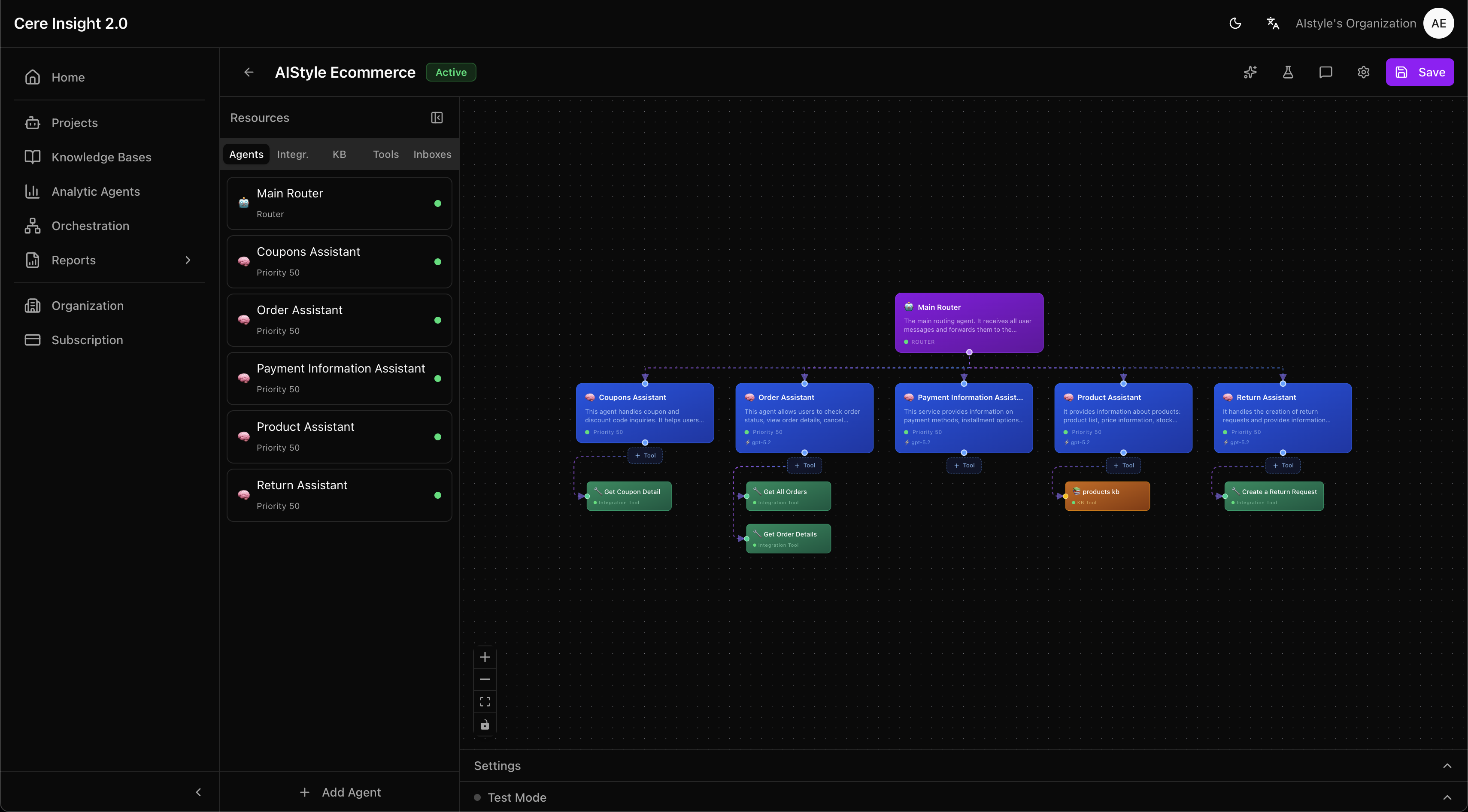Click the Save button
Screen dimensions: 1468x812
(1421, 72)
